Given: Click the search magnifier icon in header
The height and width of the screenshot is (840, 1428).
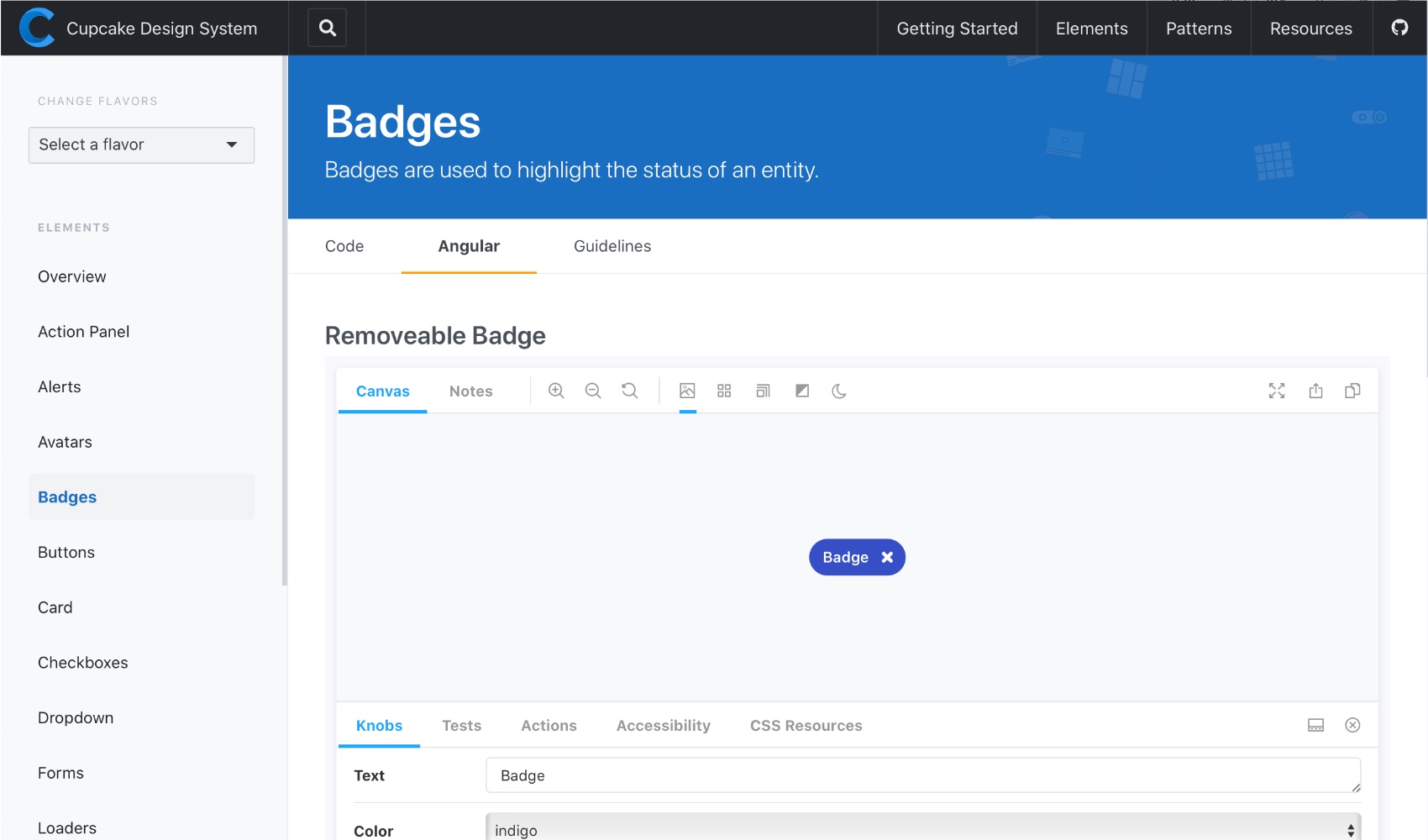Looking at the screenshot, I should click(328, 28).
